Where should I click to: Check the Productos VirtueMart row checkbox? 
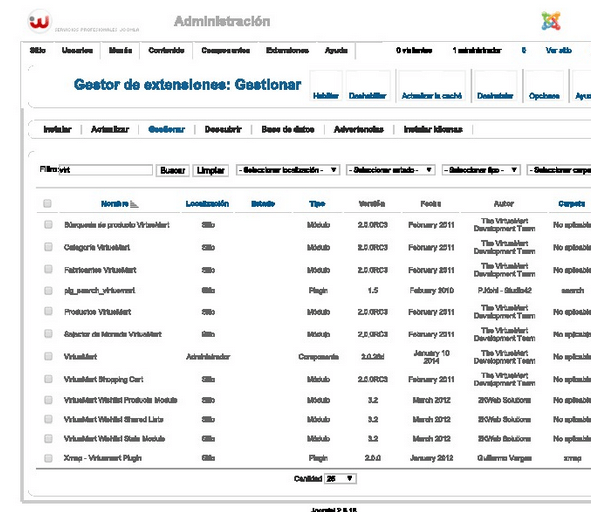(48, 311)
